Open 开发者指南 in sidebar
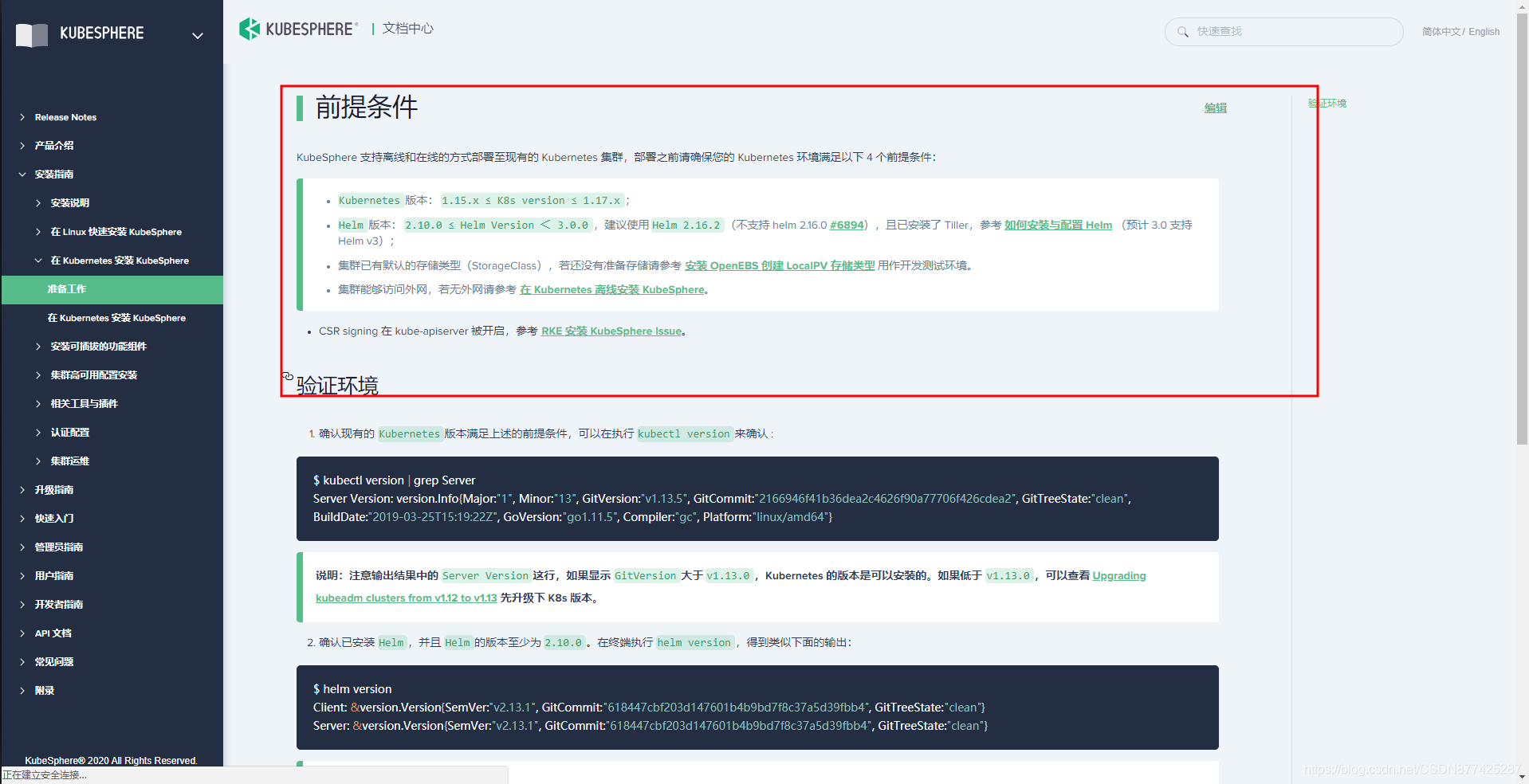Screen dimensions: 1529x784 coord(59,605)
